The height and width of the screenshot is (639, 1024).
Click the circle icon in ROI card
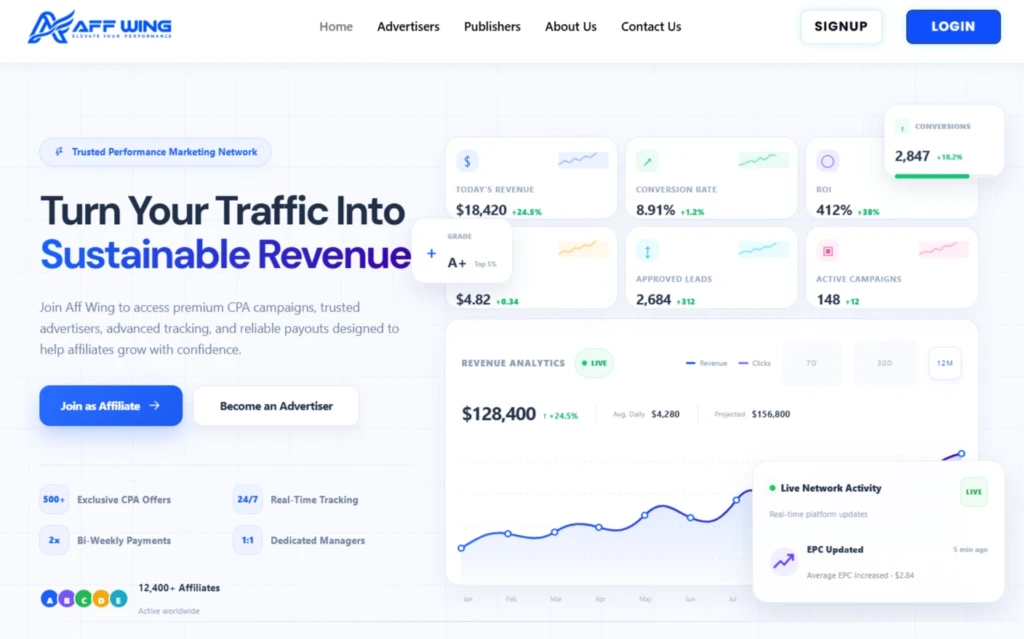tap(827, 161)
